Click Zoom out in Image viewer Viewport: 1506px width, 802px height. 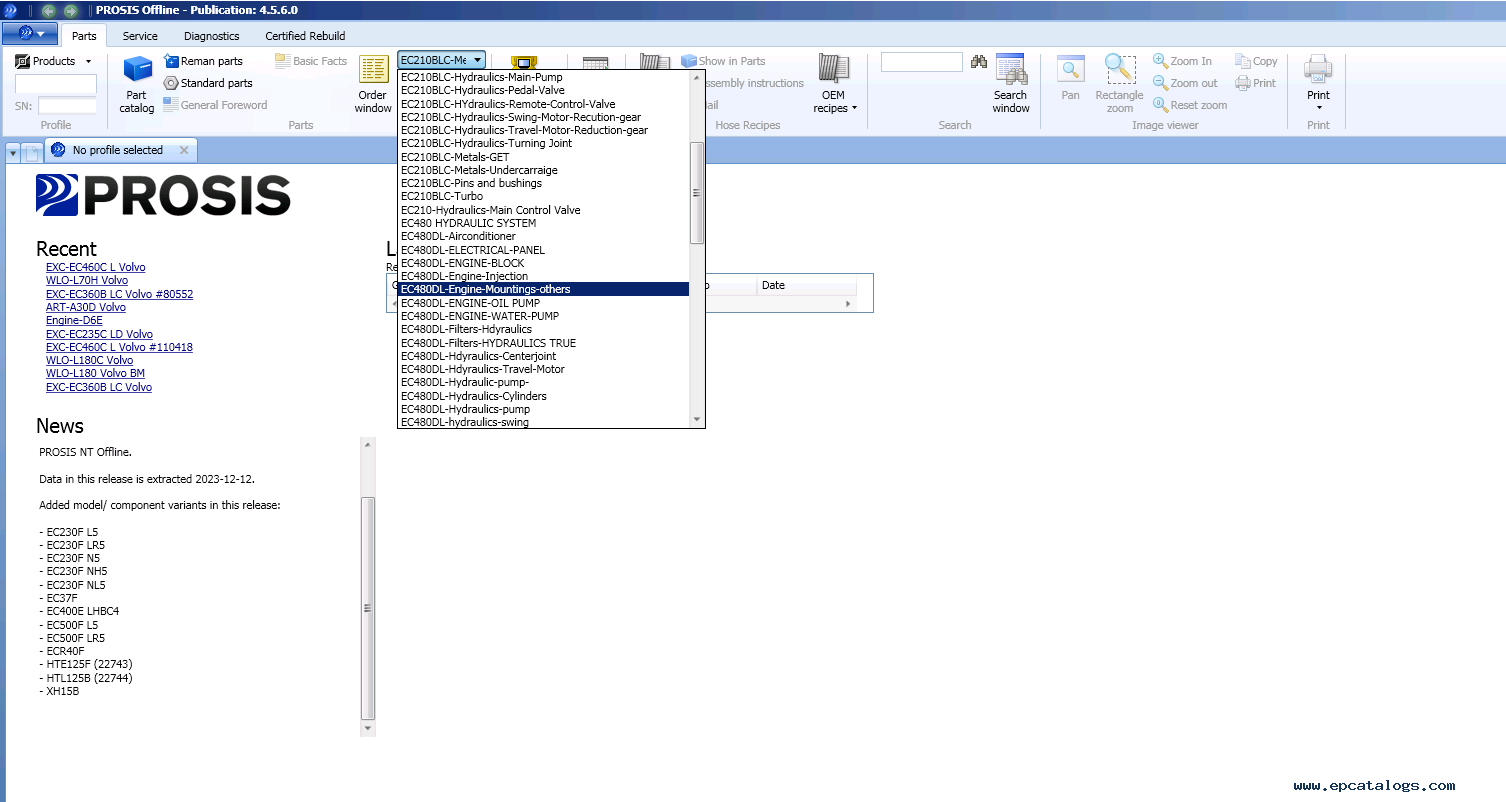coord(1185,83)
